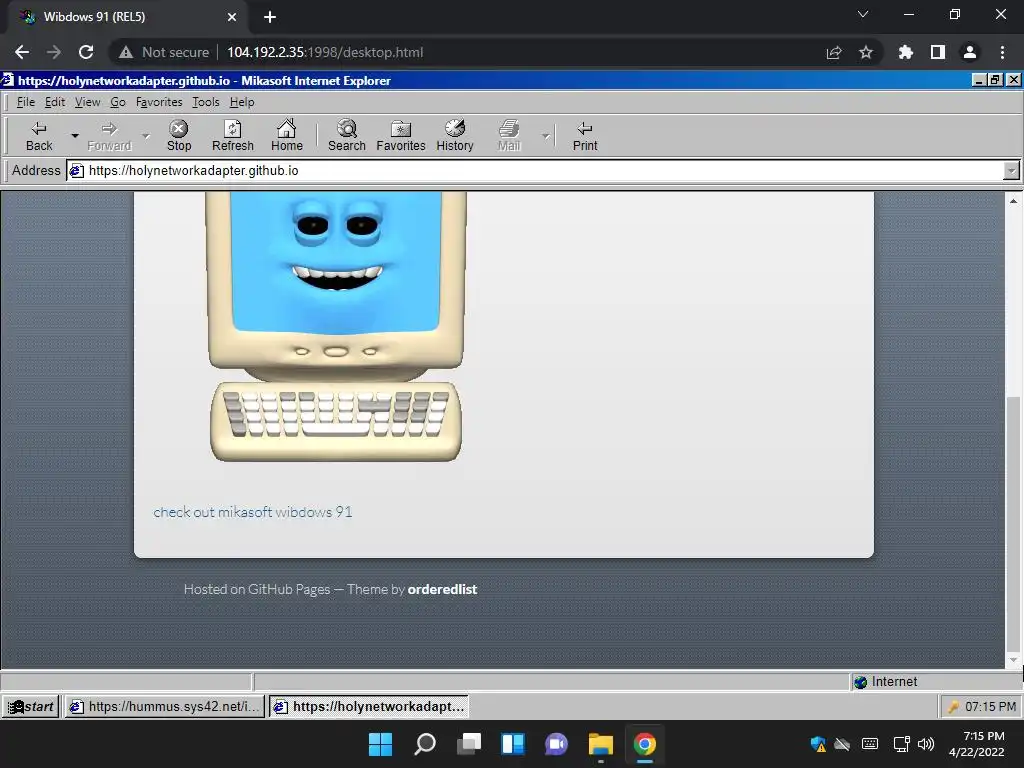Share this page via Chrome share icon

point(834,52)
